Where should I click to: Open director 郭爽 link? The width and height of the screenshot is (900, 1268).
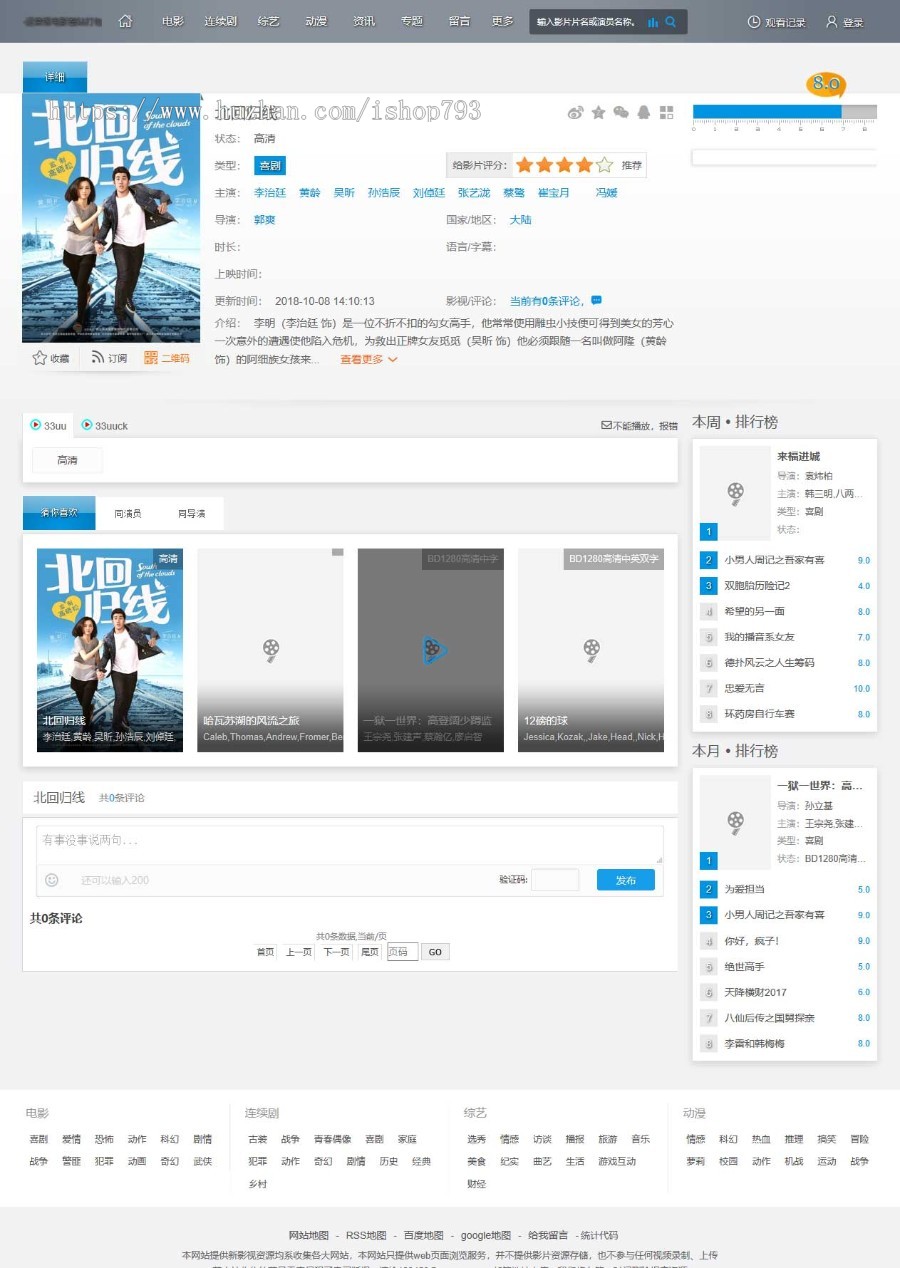[x=264, y=219]
